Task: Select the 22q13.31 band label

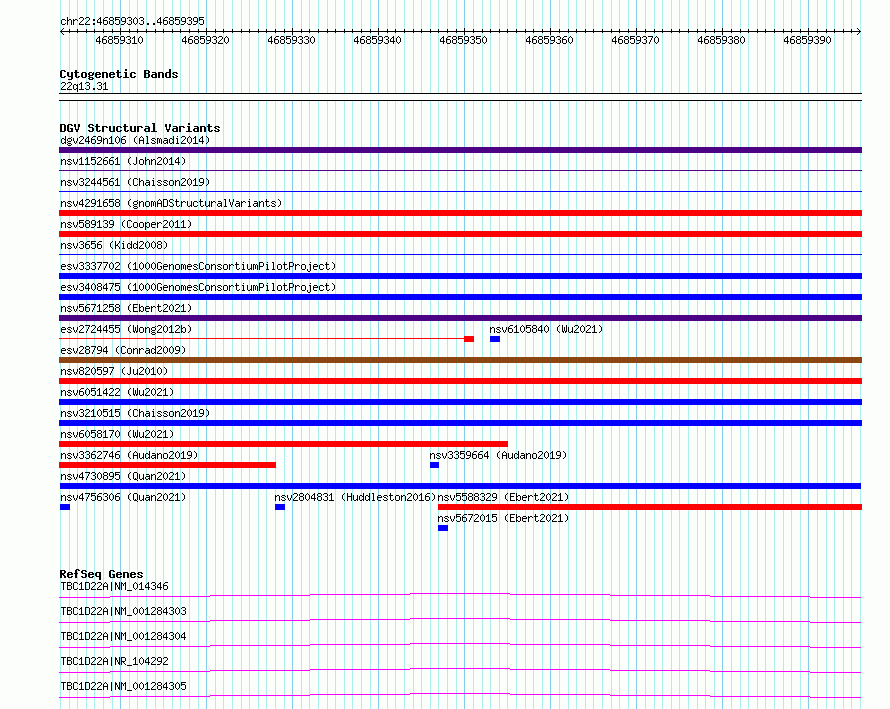Action: tap(84, 86)
